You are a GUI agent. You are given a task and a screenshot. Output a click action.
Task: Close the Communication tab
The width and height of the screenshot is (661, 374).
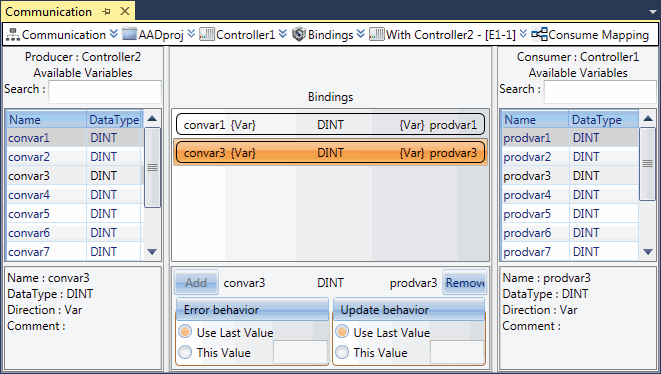125,11
